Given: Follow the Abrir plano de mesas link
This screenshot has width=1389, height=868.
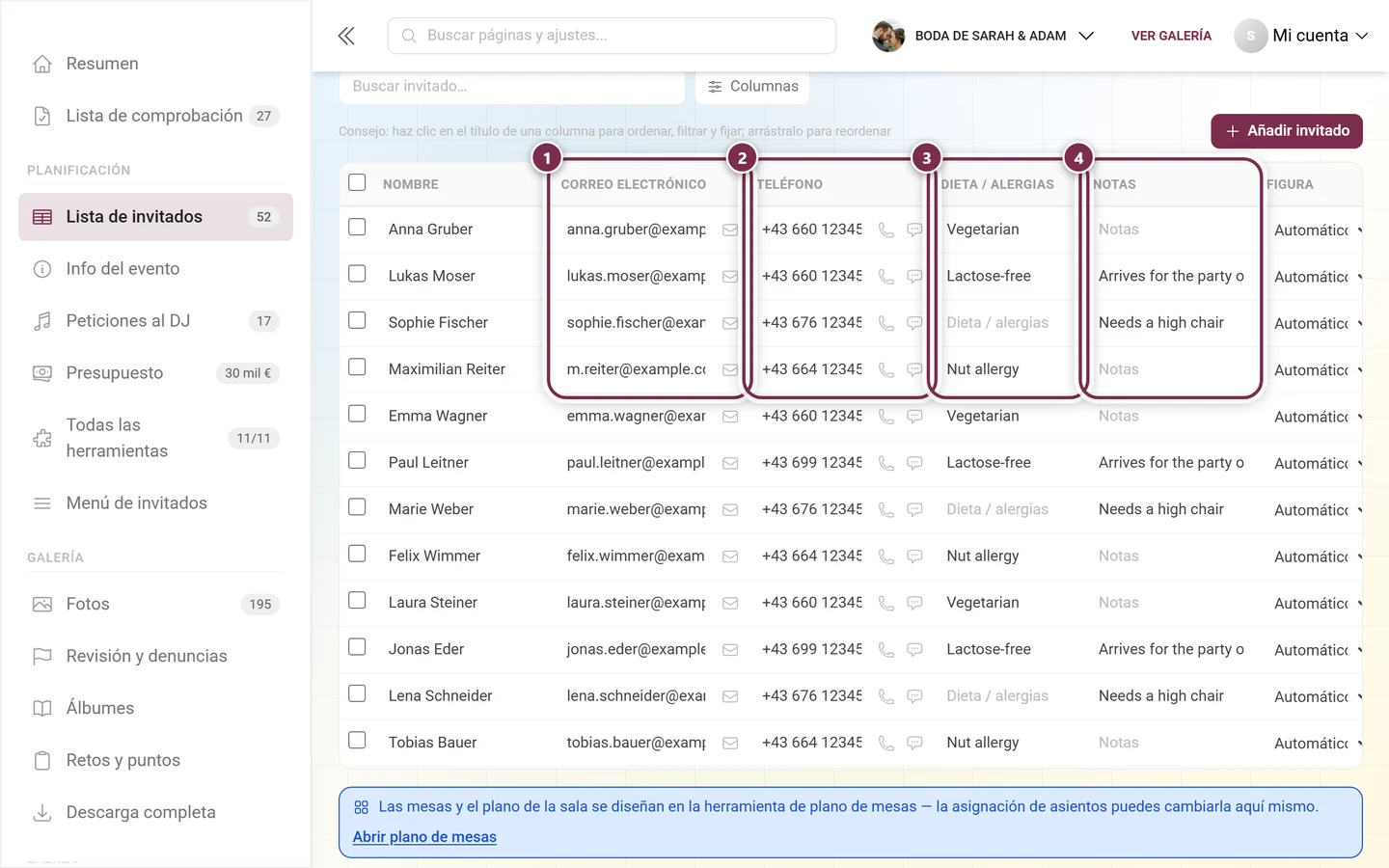Looking at the screenshot, I should coord(424,837).
